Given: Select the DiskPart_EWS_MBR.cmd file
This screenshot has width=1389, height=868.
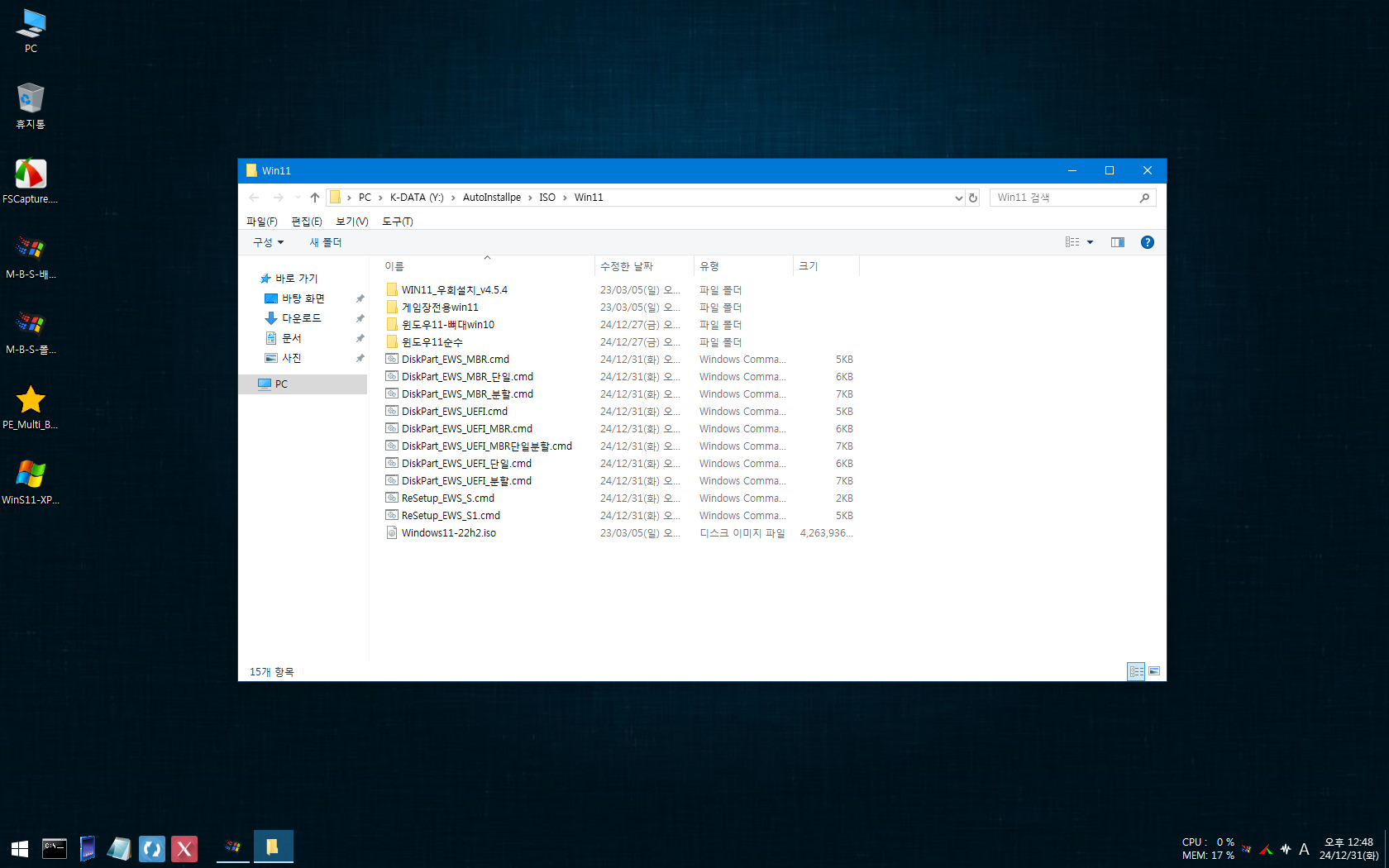Looking at the screenshot, I should click(x=456, y=360).
